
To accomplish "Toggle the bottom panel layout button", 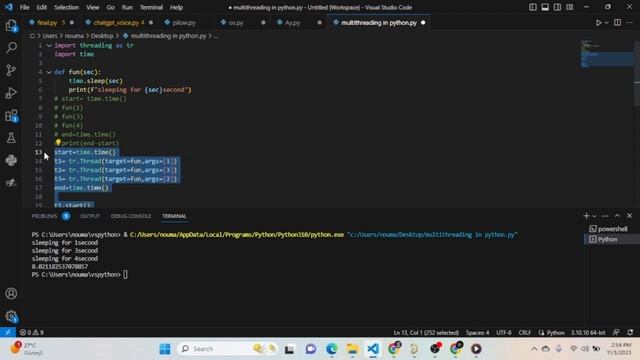I will coord(545,7).
